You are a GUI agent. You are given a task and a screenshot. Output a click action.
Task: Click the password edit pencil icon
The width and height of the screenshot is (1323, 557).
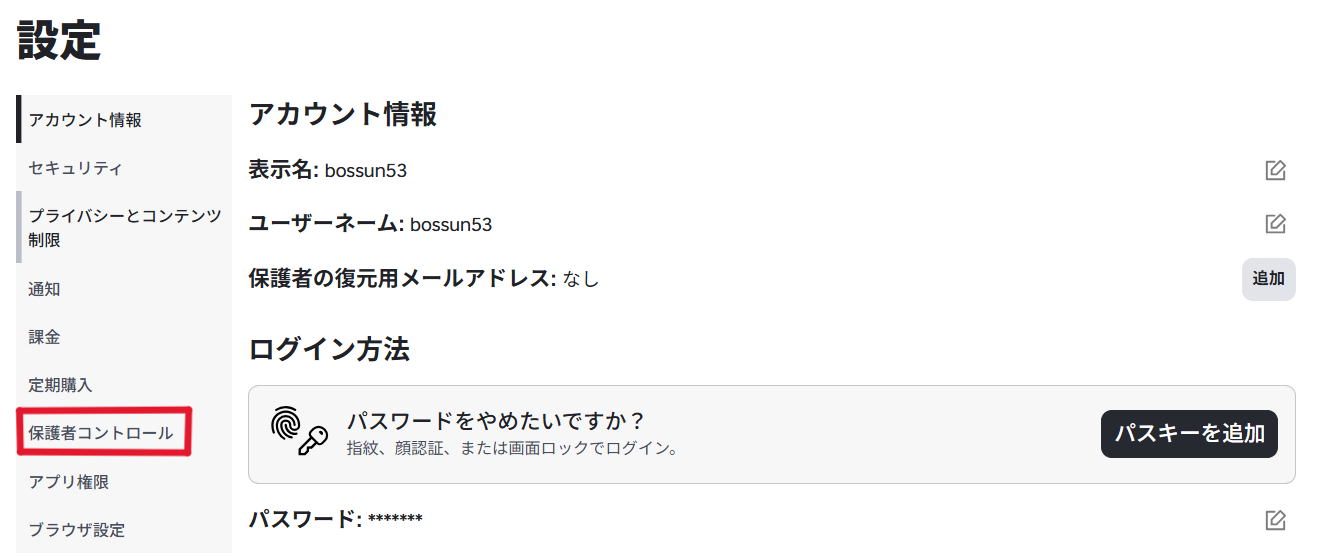tap(1275, 520)
